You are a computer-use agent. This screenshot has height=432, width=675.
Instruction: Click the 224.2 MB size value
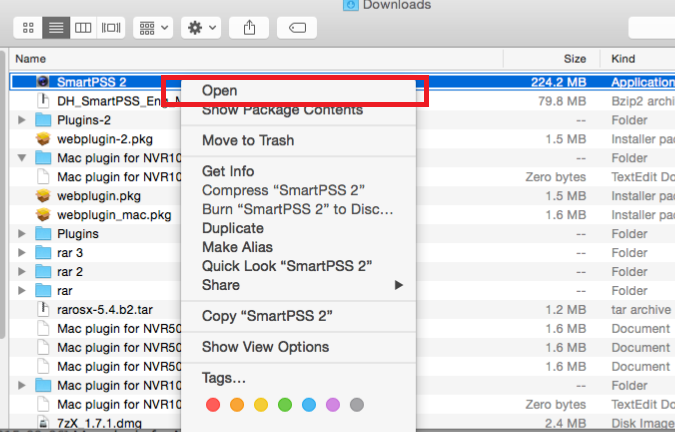coord(558,82)
